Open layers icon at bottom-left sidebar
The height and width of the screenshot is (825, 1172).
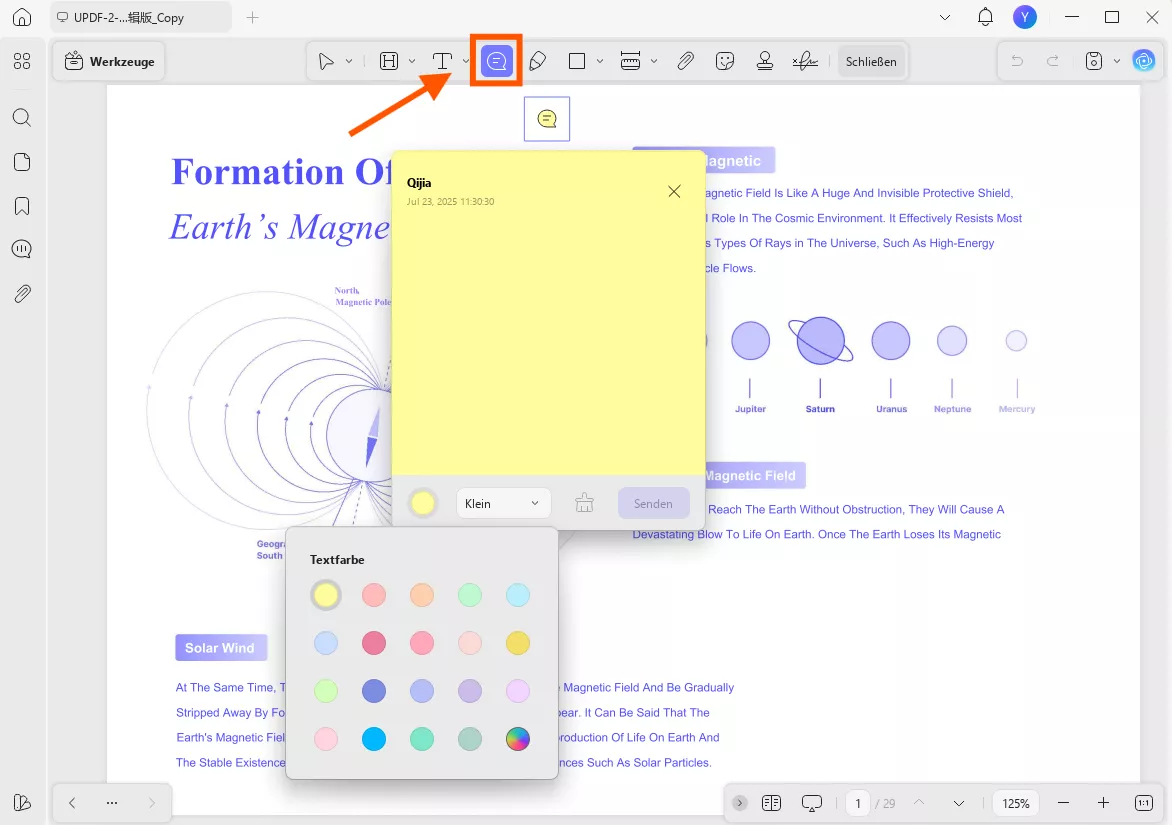click(x=22, y=802)
